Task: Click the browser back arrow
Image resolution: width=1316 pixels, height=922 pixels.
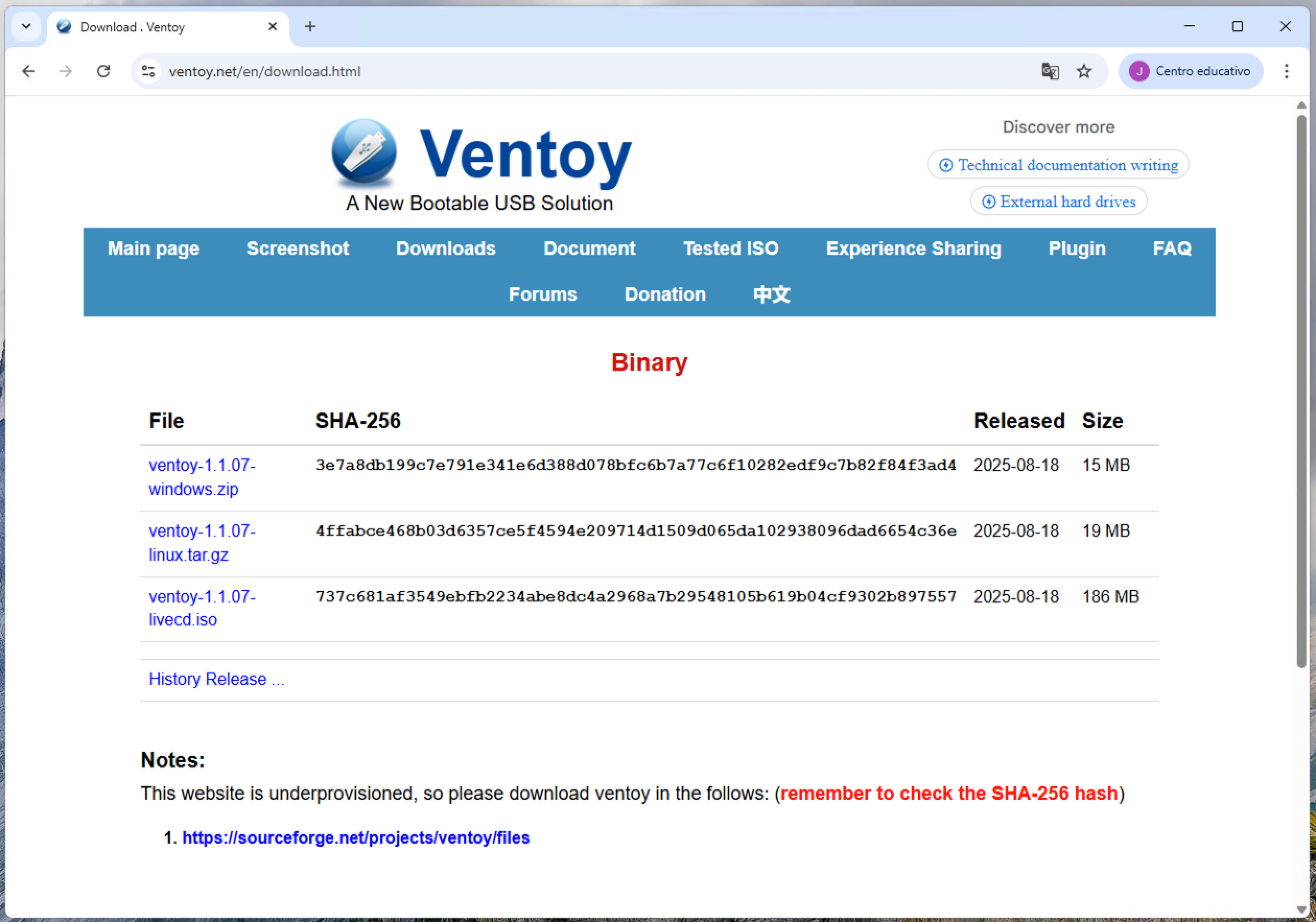Action: (x=28, y=71)
